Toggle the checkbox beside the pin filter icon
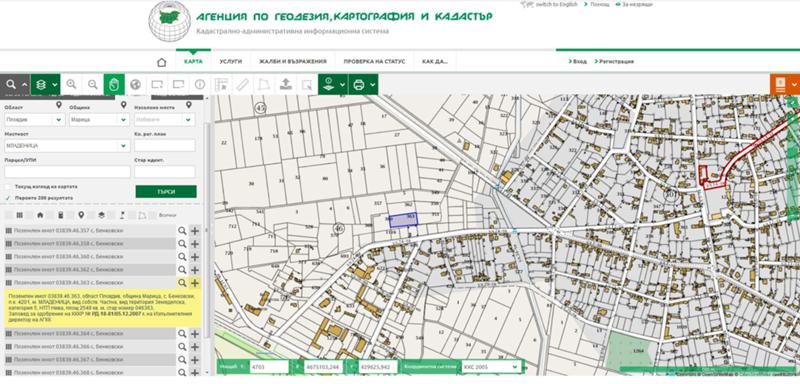Image resolution: width=800 pixels, height=384 pixels. [x=70, y=215]
